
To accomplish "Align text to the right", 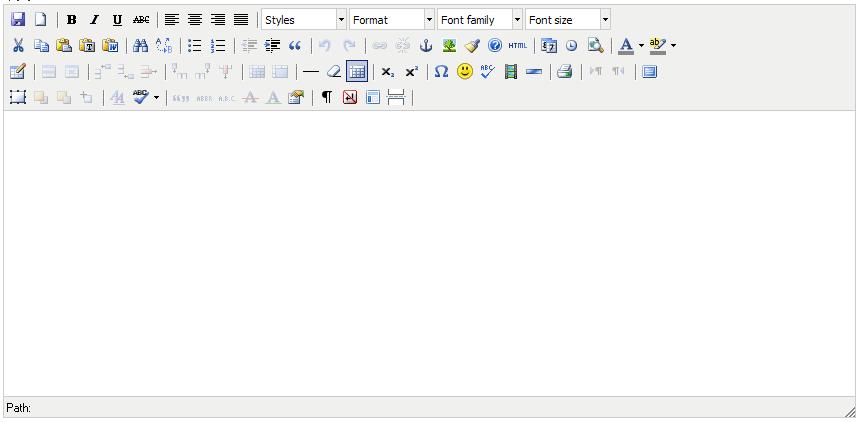I will 218,20.
